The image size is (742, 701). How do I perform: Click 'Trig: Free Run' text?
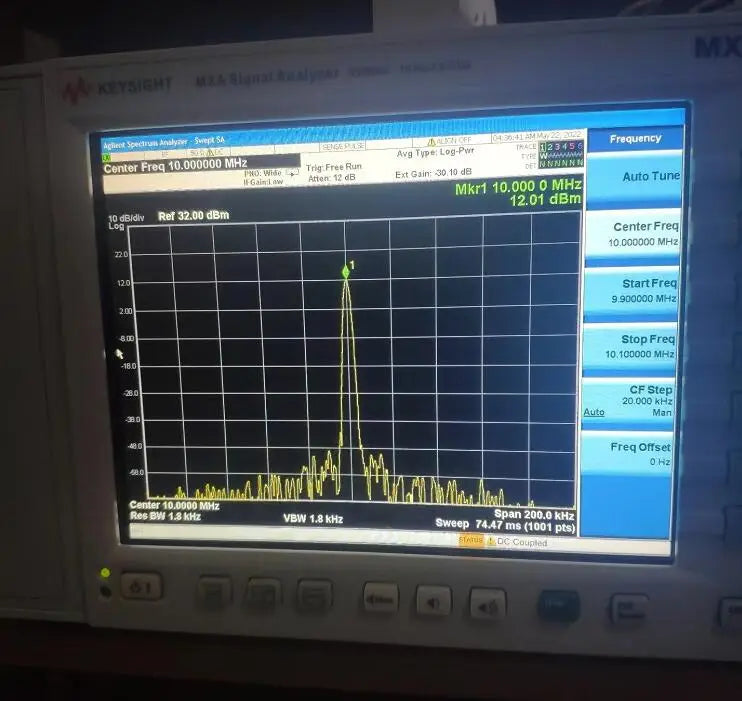pyautogui.click(x=334, y=167)
